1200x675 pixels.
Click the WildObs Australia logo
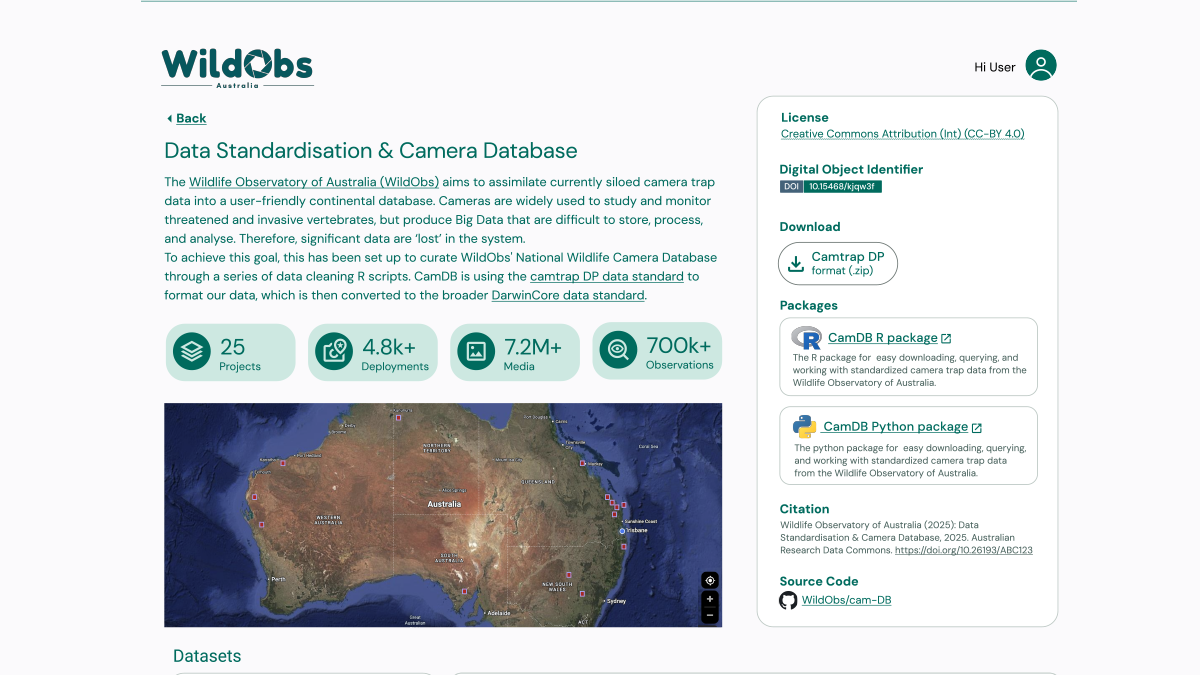237,68
